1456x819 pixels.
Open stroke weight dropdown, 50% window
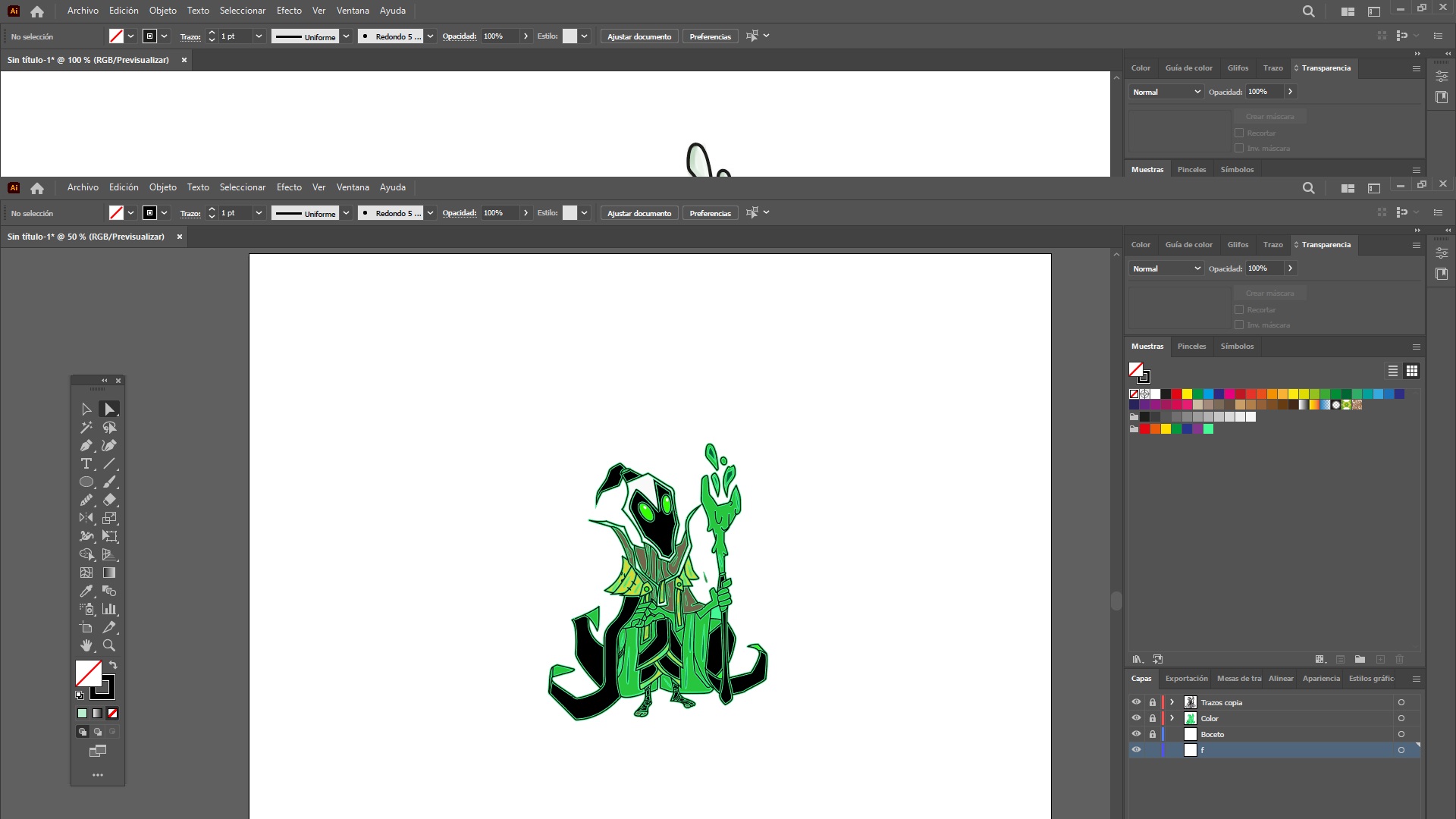(259, 213)
